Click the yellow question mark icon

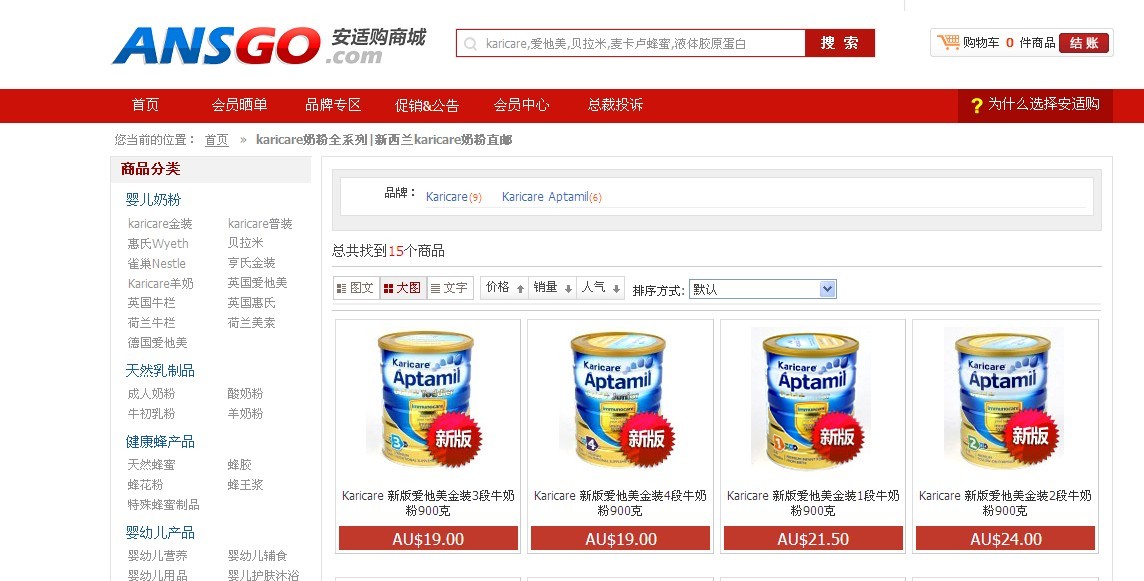(977, 105)
